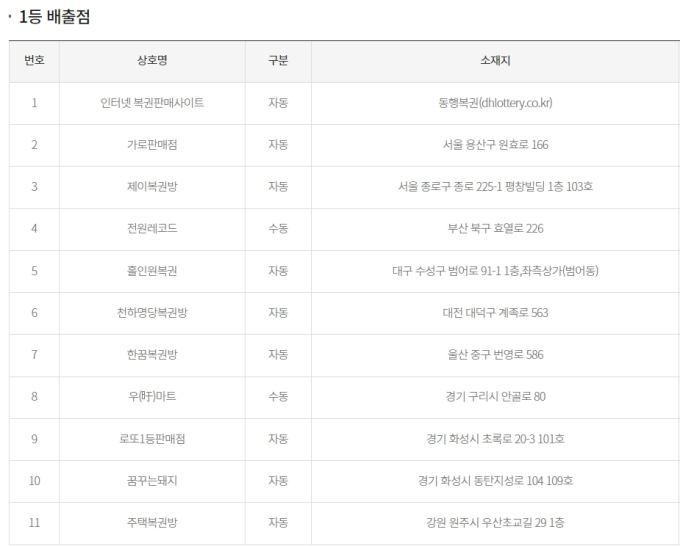
Task: Click address 경기 구리시 안골로 80
Action: [x=495, y=396]
